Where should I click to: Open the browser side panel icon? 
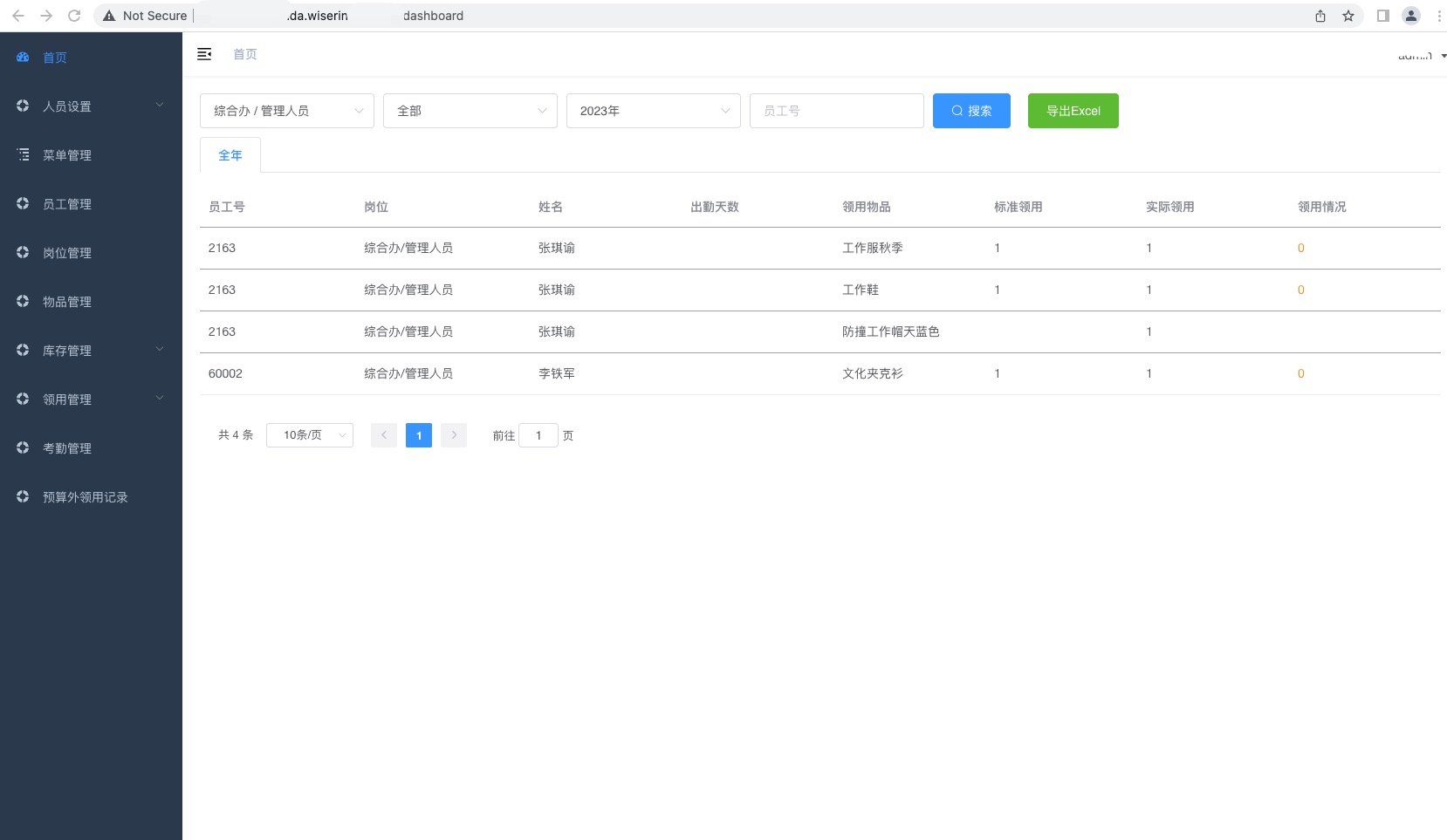pos(1383,16)
